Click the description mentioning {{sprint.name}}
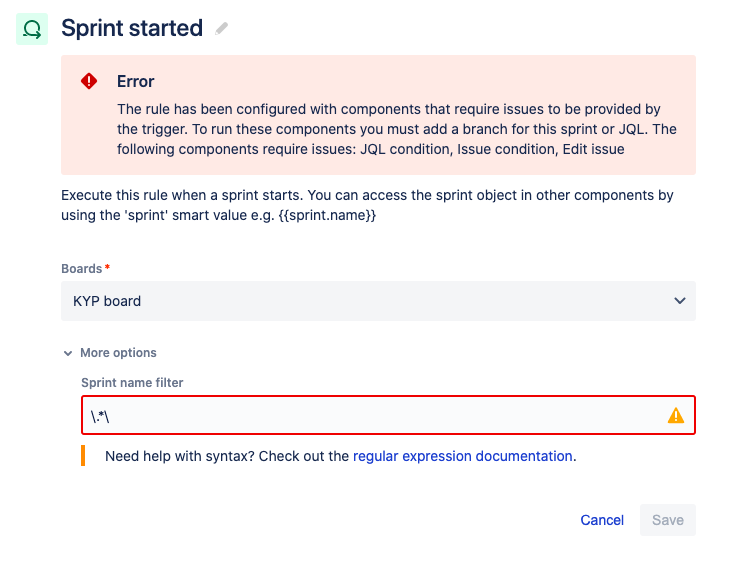The image size is (742, 567). coord(367,205)
